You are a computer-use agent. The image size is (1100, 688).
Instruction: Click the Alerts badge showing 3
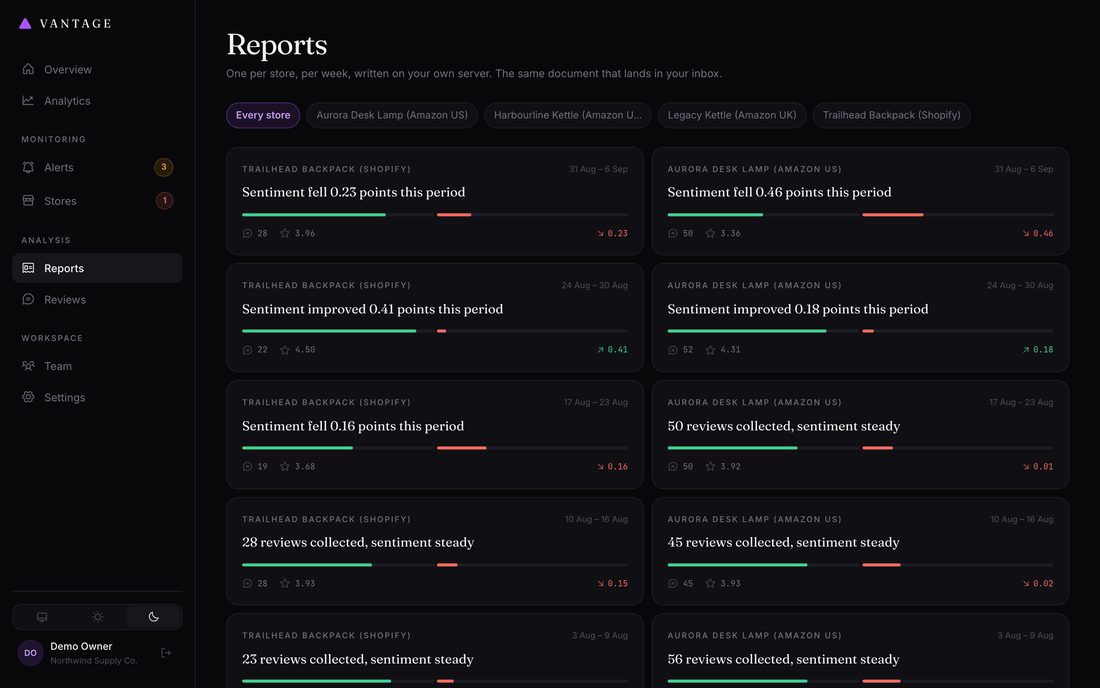point(163,167)
